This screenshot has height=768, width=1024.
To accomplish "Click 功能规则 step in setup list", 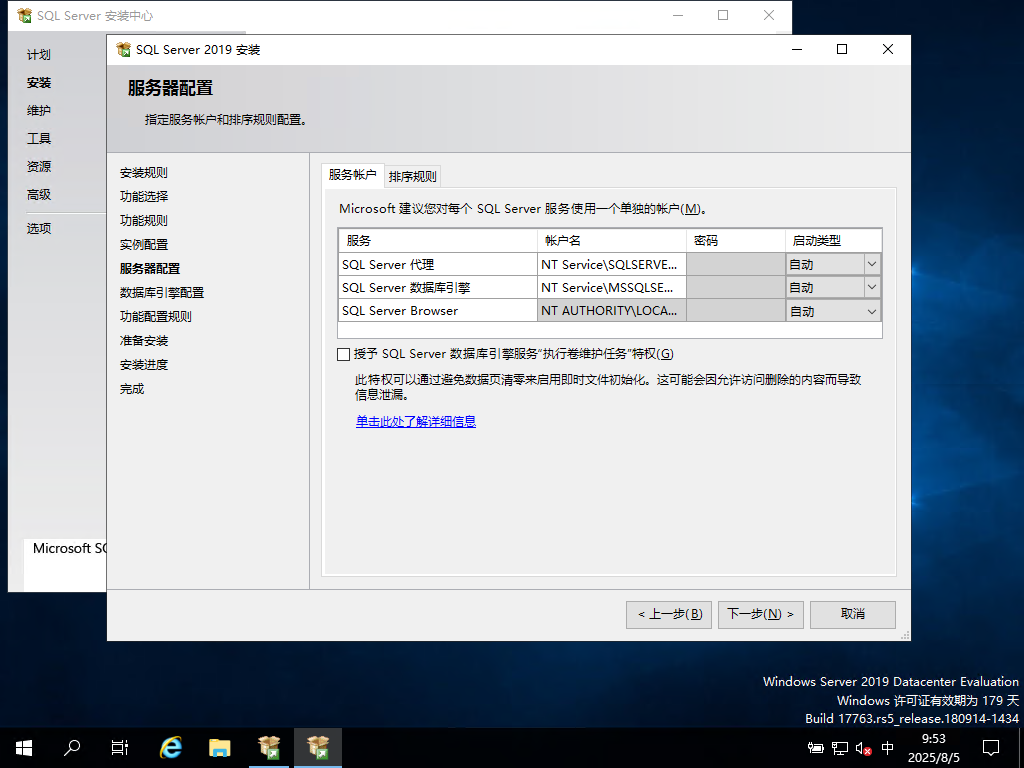I will [x=144, y=221].
